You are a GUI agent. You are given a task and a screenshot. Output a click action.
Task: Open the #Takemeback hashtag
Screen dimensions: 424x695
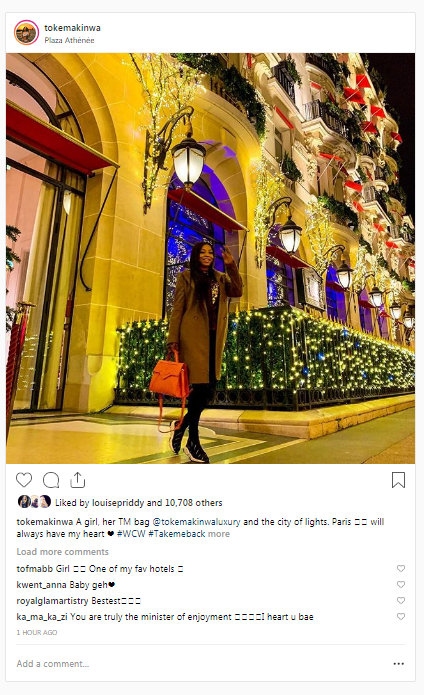point(177,534)
